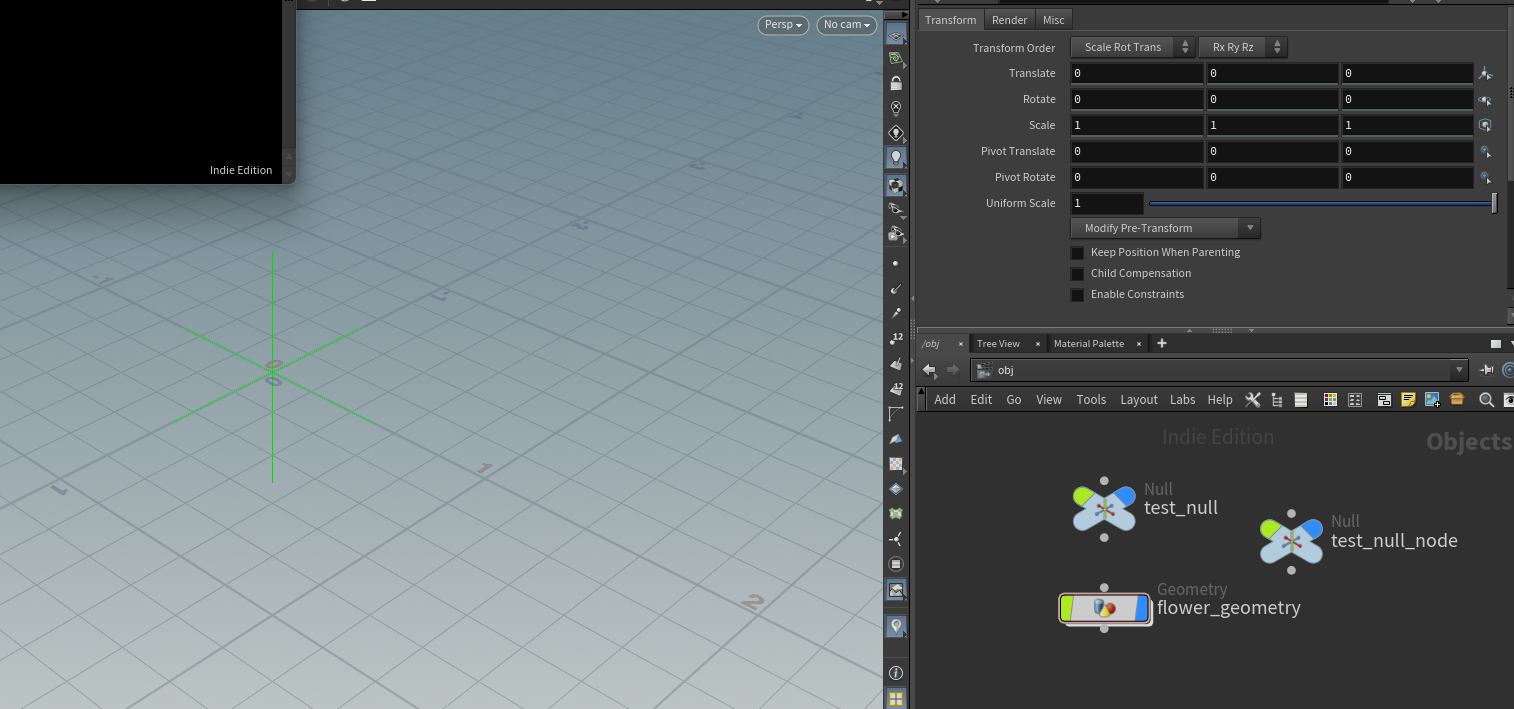Click the light bulb icon in viewport toolbar
The width and height of the screenshot is (1514, 709).
(896, 157)
